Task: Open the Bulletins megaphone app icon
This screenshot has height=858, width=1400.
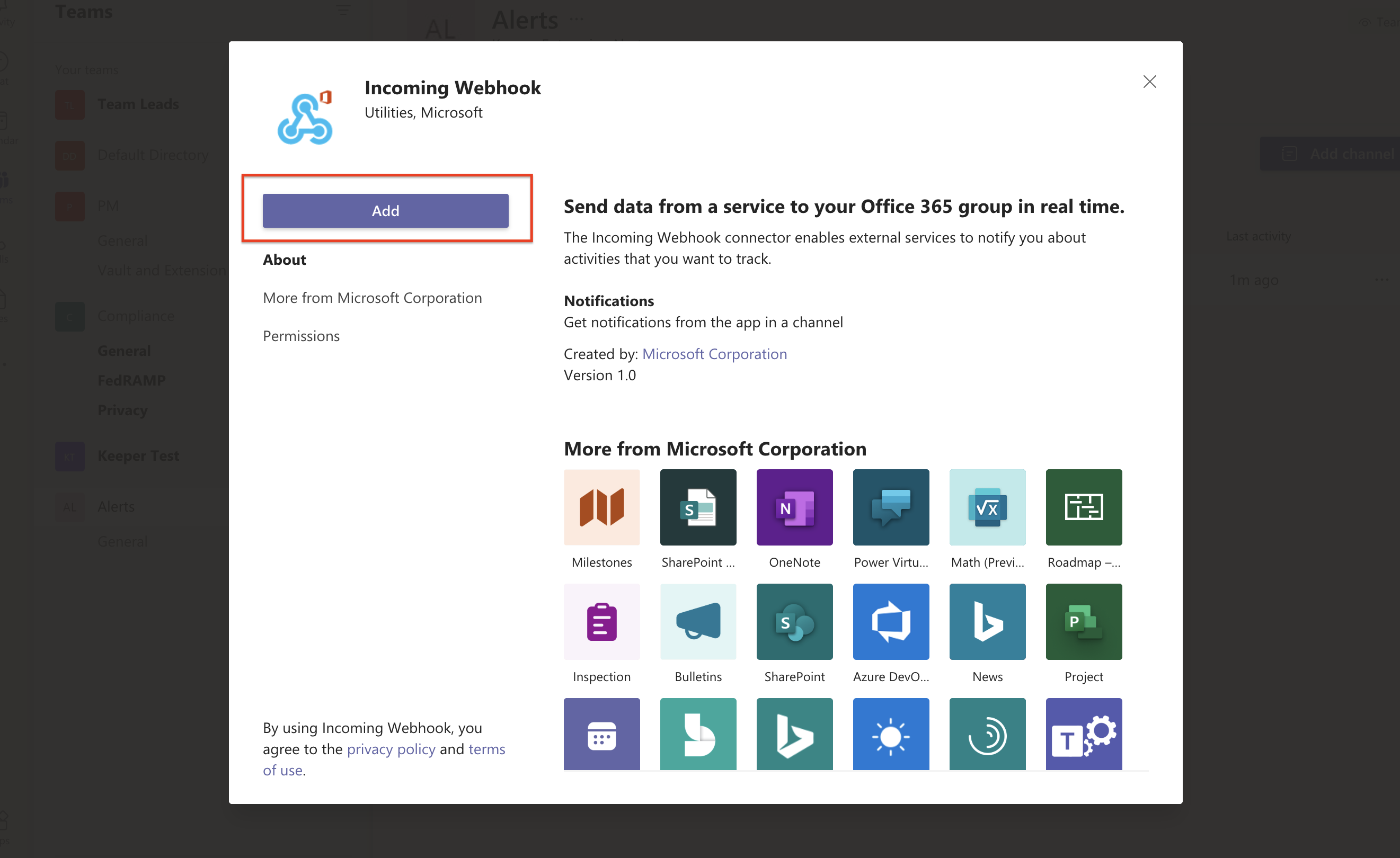Action: click(698, 622)
